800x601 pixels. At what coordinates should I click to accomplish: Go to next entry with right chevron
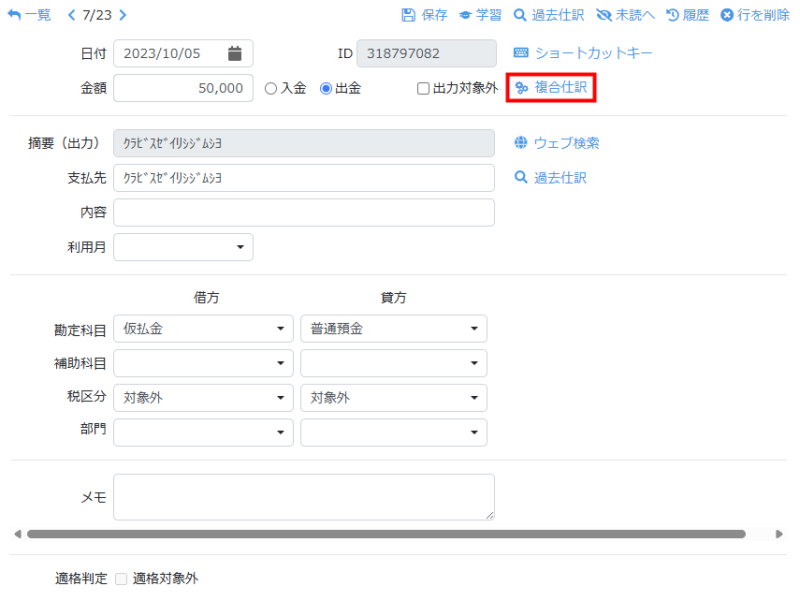pos(123,16)
